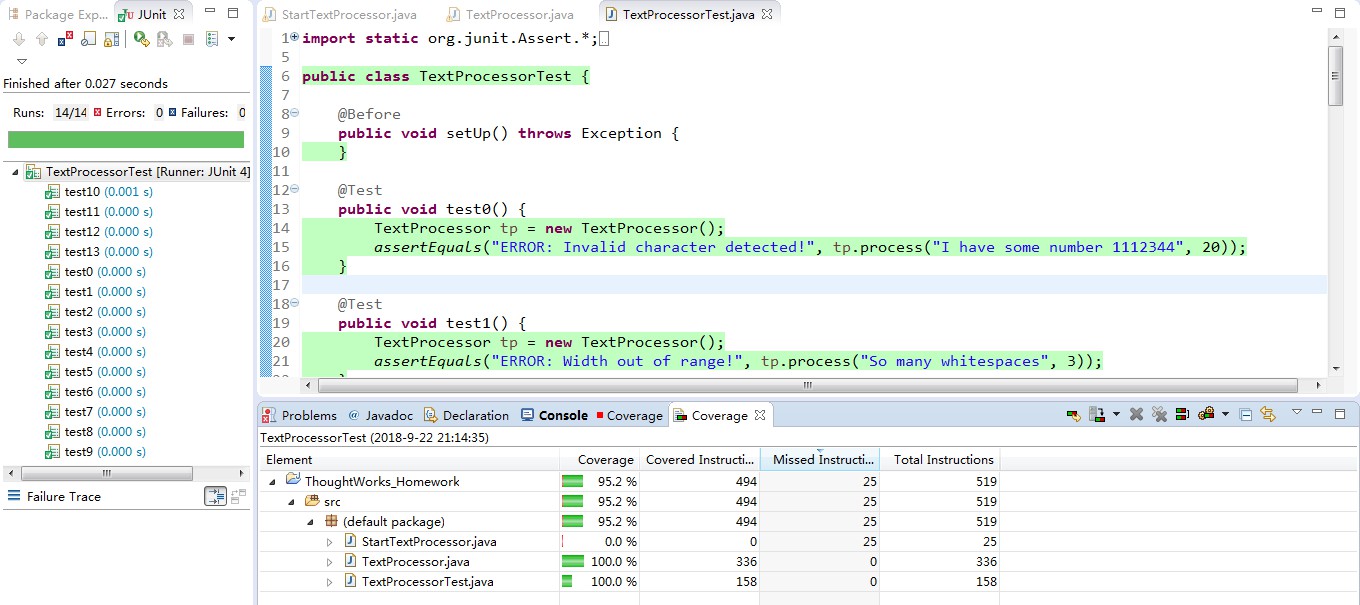1360x605 pixels.
Task: Expand StartTextProcessor.java coverage row
Action: point(330,541)
